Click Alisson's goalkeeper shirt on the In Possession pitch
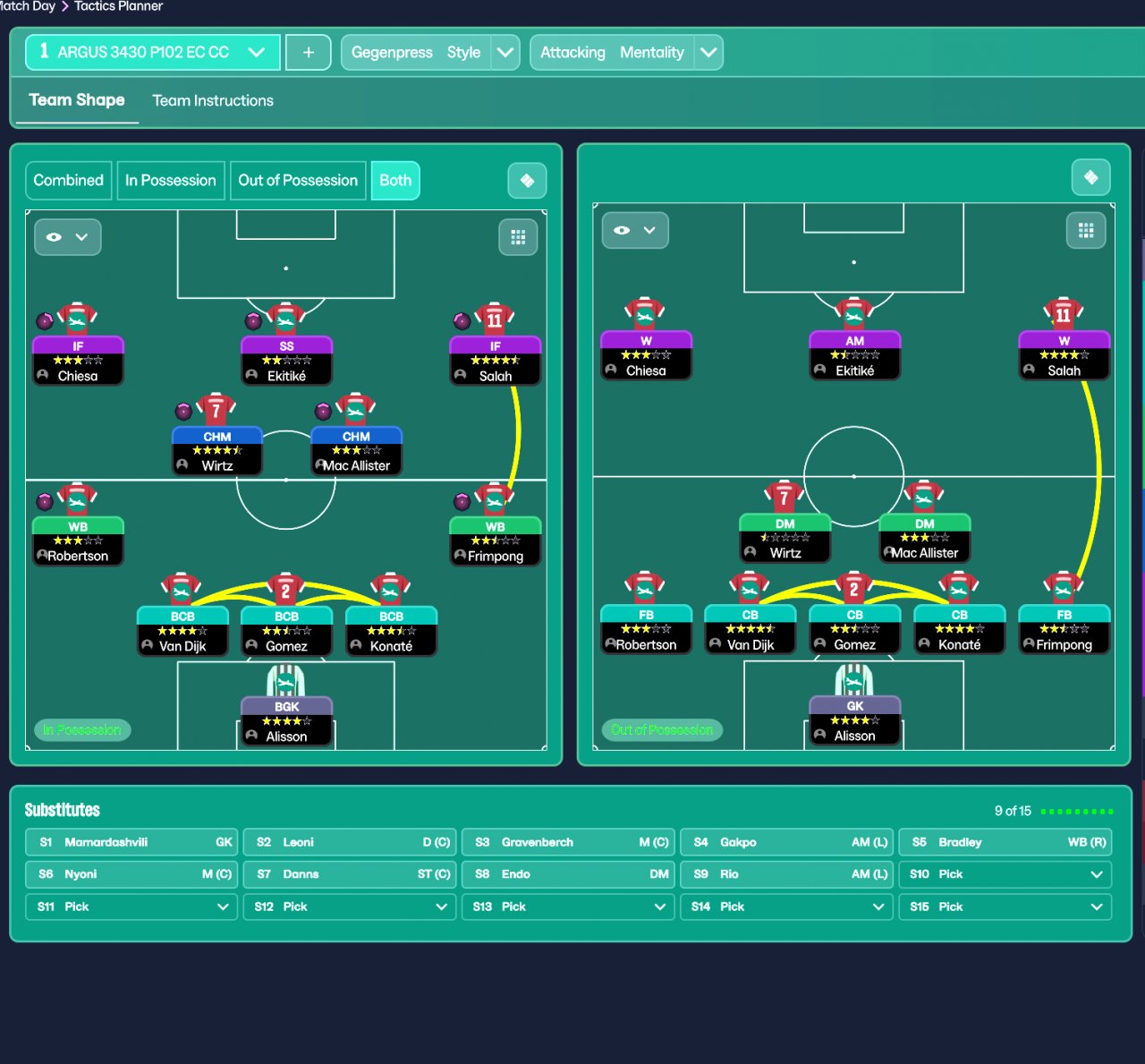This screenshot has height=1064, width=1145. (x=286, y=682)
